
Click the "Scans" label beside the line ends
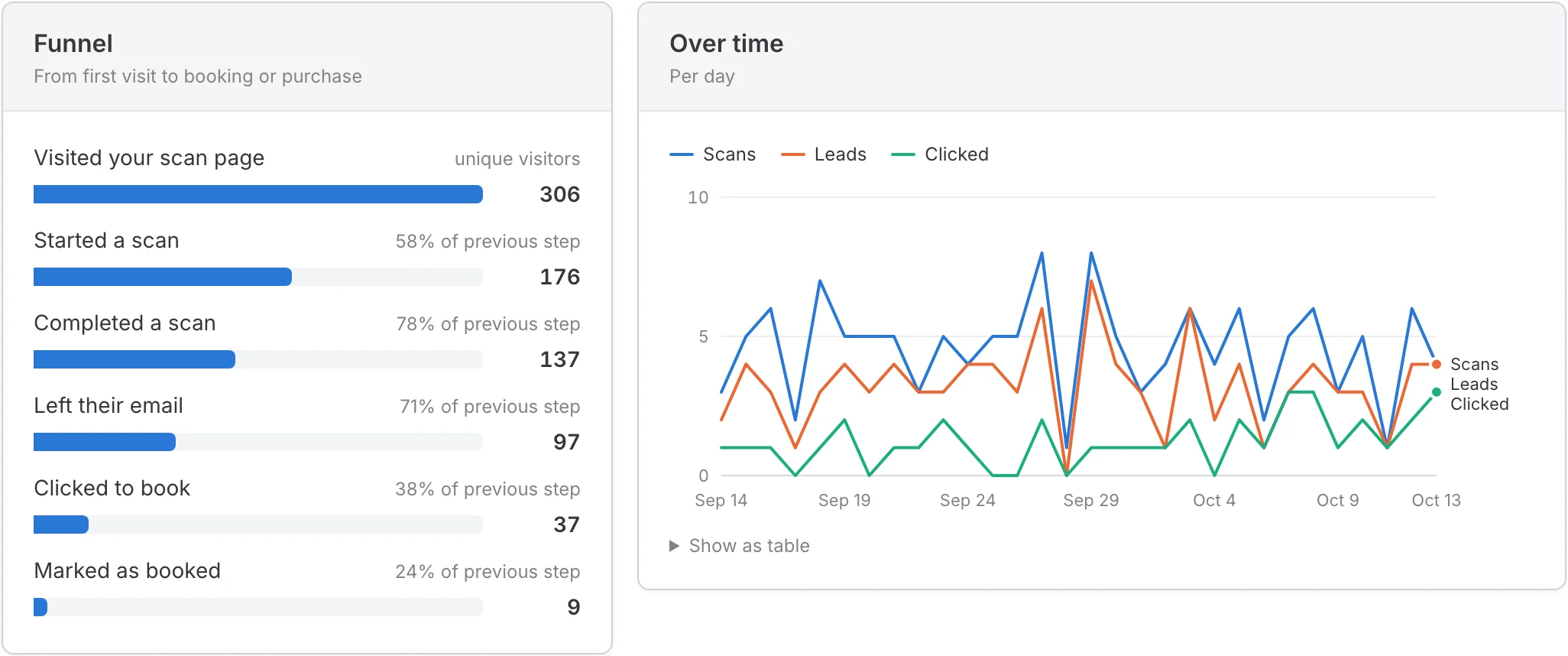point(1475,365)
